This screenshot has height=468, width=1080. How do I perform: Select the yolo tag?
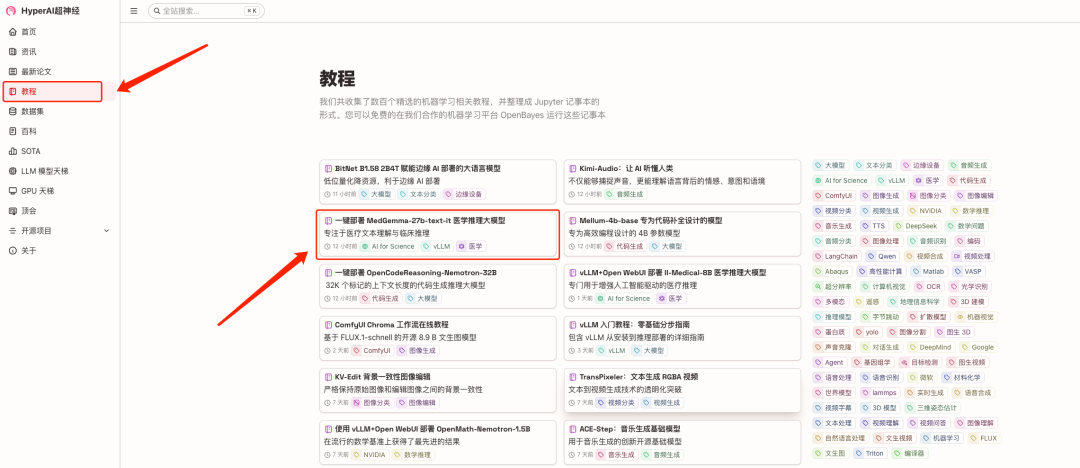tap(867, 332)
